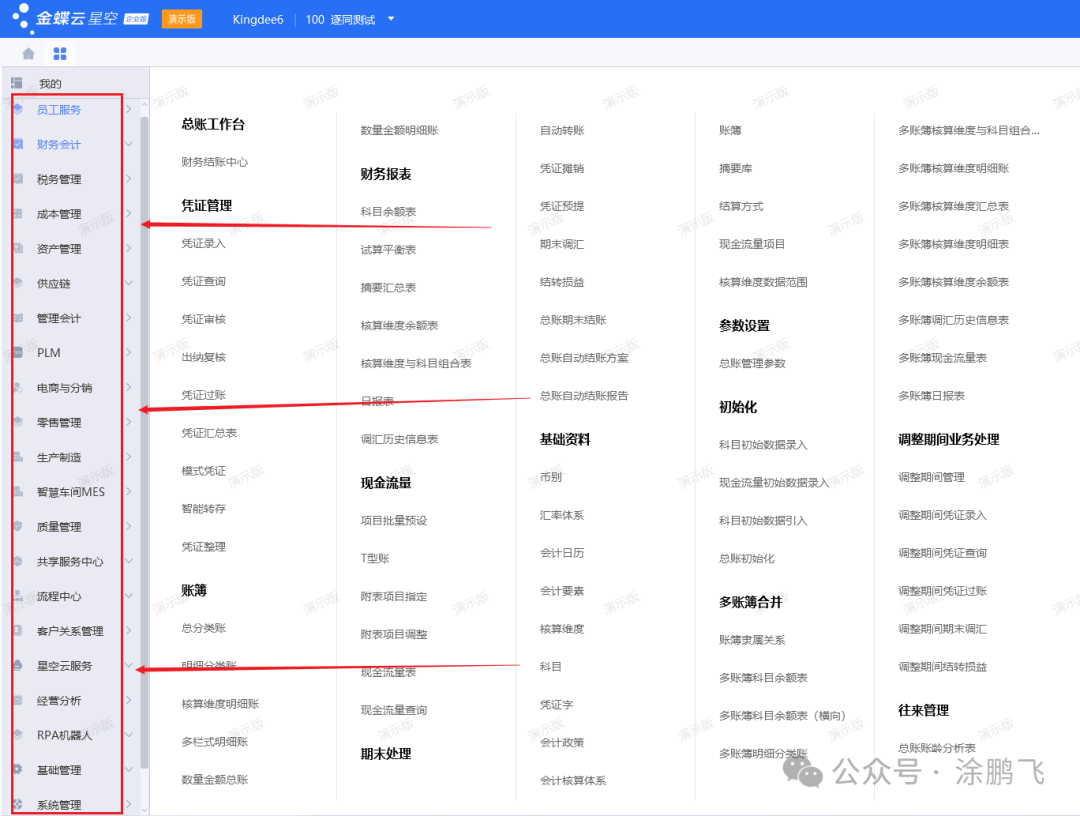Click the home icon in tab bar

28,53
